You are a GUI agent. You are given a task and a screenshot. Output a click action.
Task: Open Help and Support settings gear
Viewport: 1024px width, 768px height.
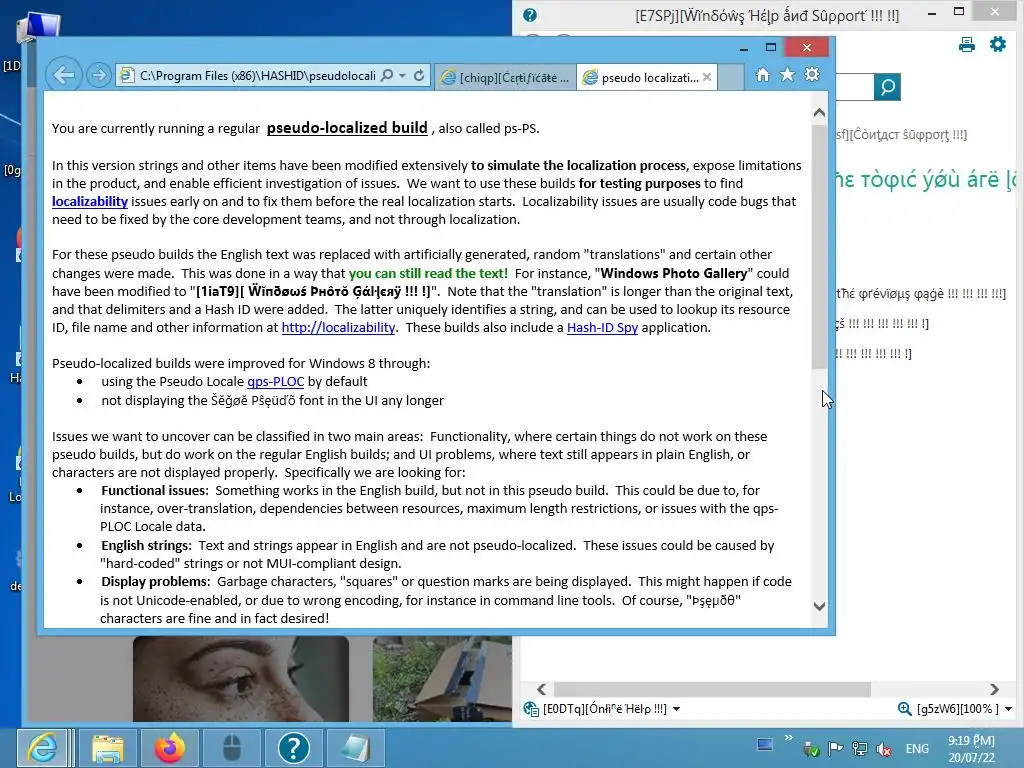click(x=998, y=44)
